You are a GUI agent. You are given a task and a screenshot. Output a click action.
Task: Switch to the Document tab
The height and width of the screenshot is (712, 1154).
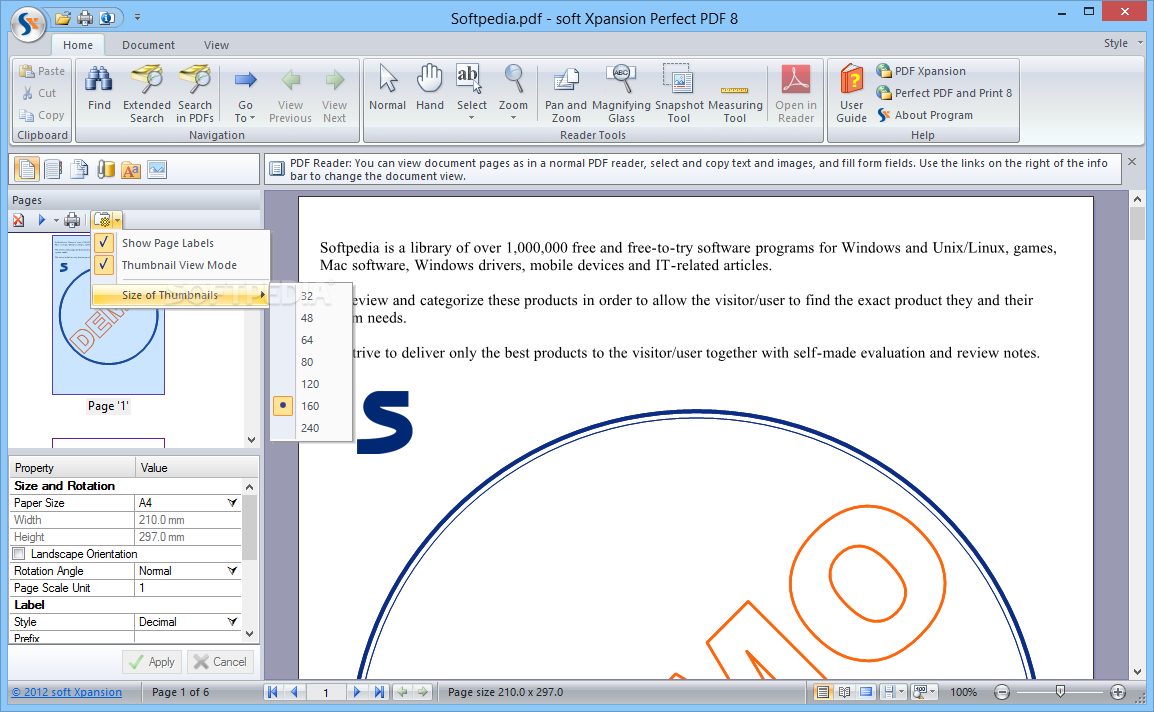[148, 45]
